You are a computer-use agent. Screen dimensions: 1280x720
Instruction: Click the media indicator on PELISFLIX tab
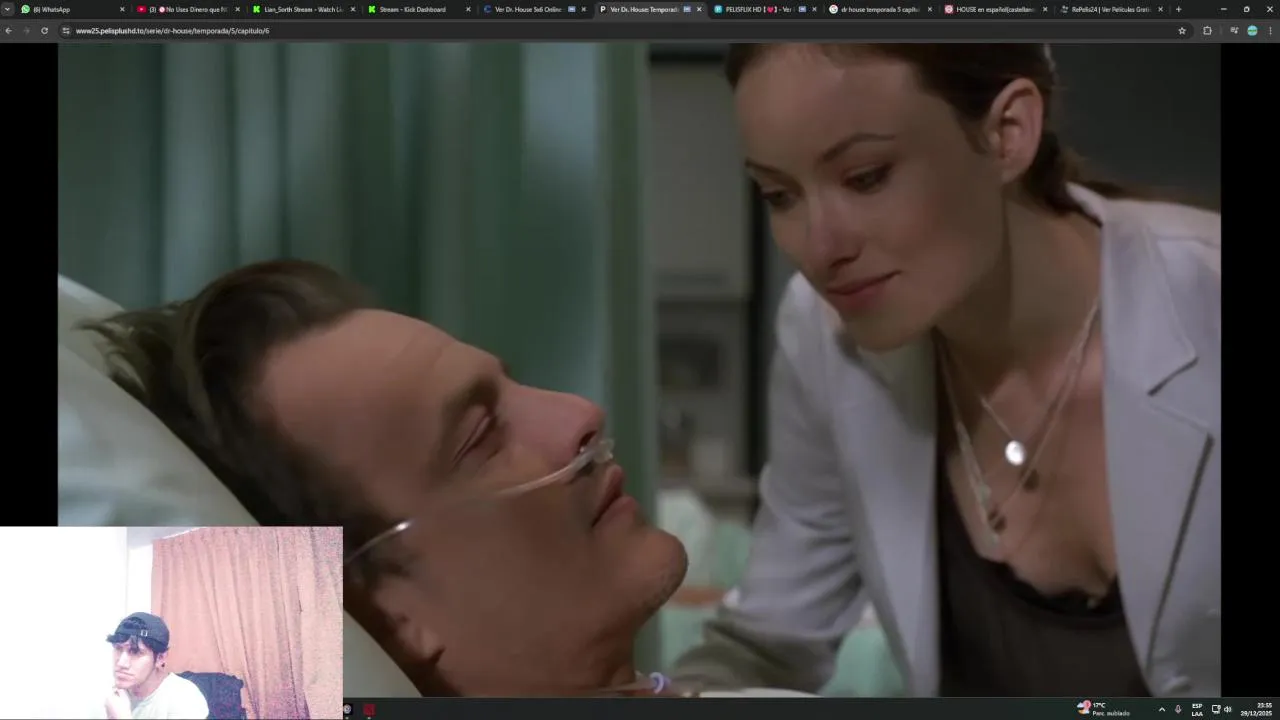pos(802,9)
